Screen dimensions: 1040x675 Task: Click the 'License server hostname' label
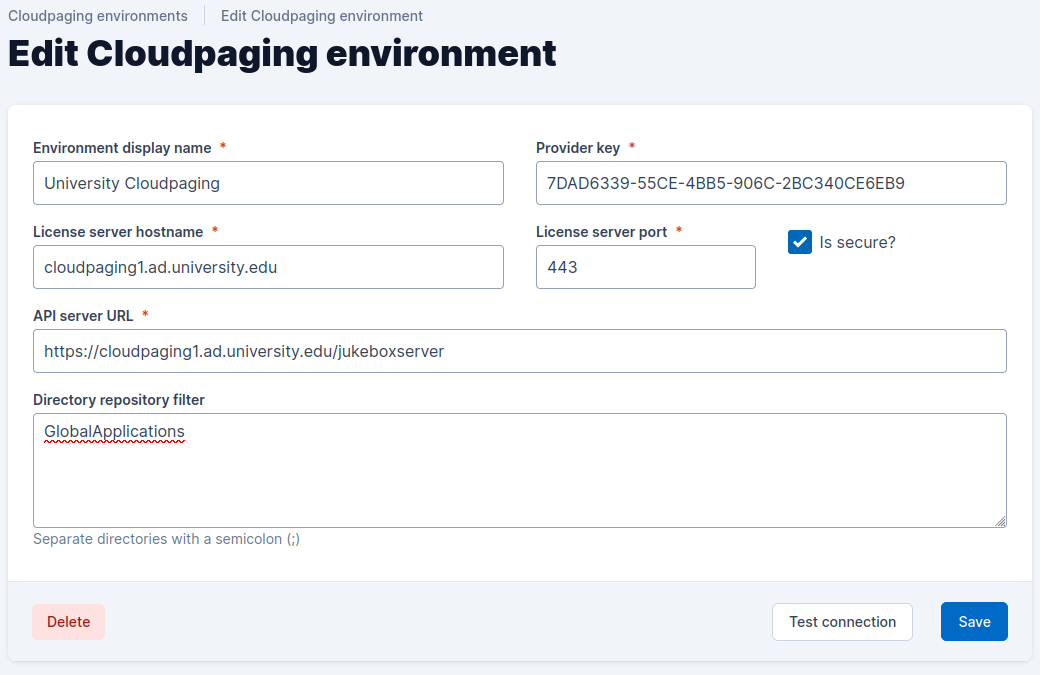point(118,232)
